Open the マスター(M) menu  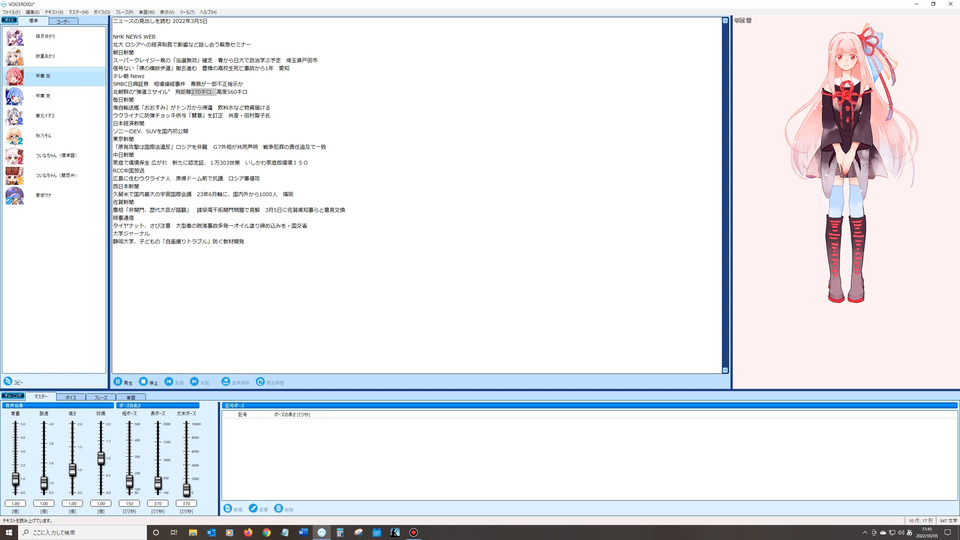click(x=78, y=12)
